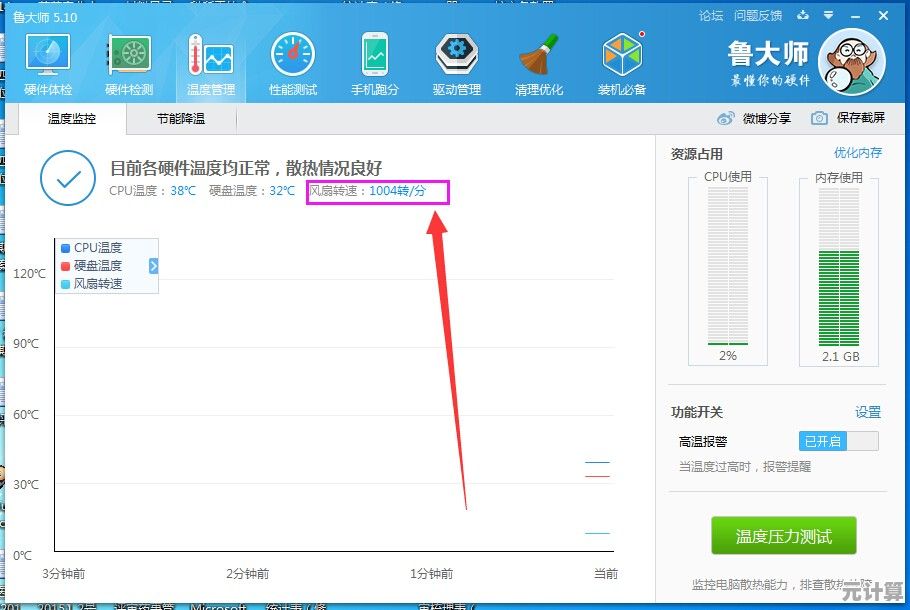910x610 pixels.
Task: Open the main menu dropdown arrow
Action: point(831,16)
